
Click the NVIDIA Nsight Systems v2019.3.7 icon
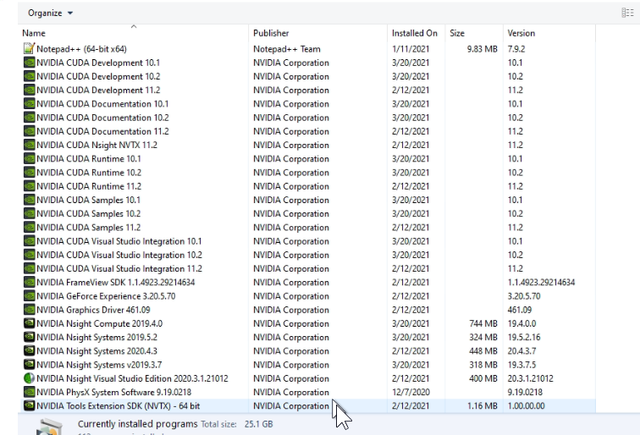tap(29, 364)
